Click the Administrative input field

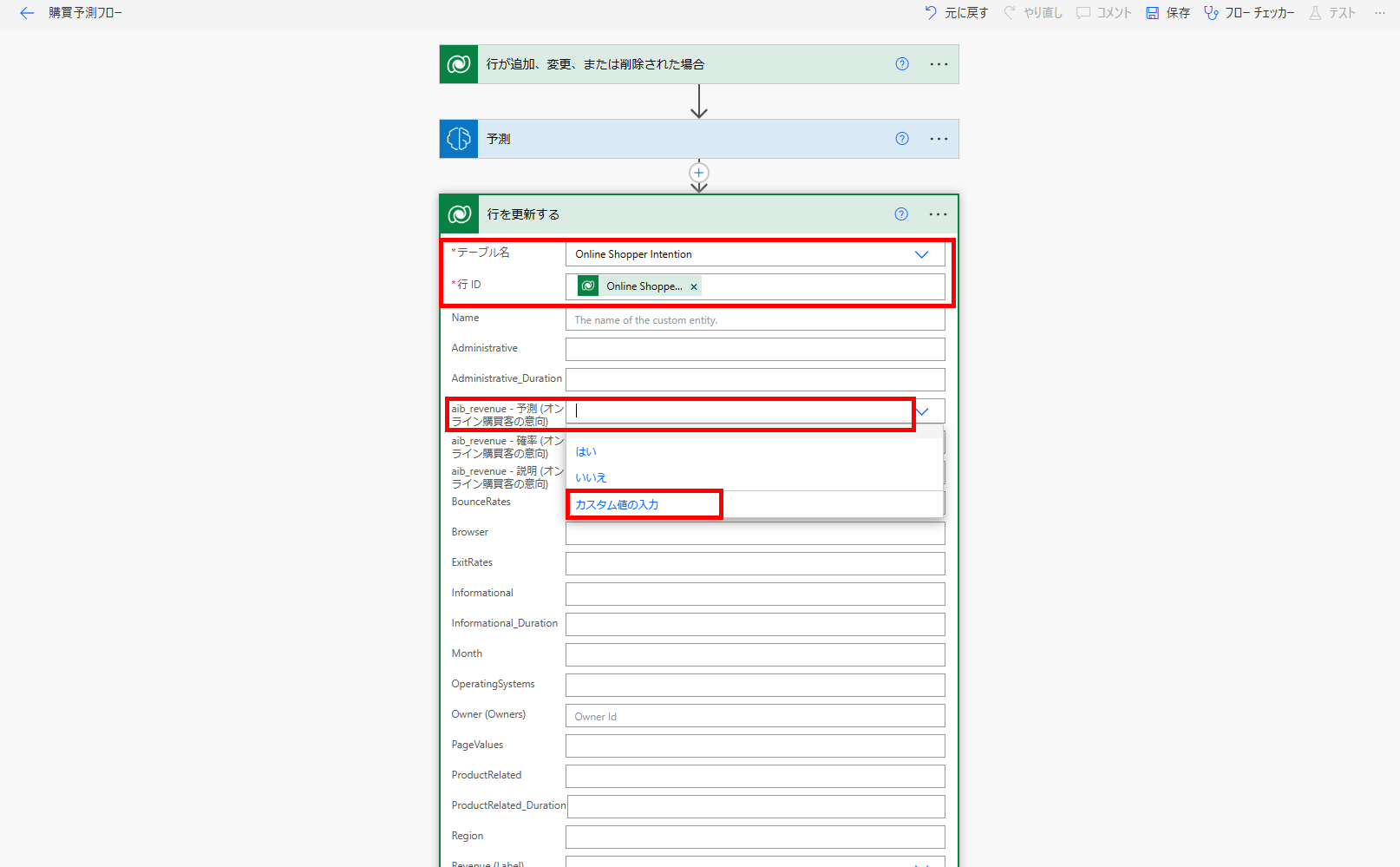756,349
